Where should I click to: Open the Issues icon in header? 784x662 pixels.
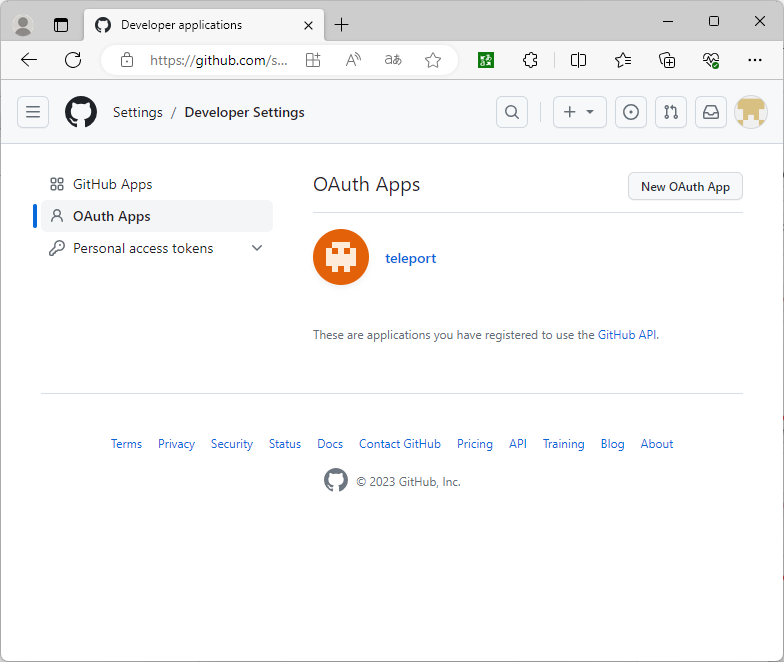click(630, 112)
